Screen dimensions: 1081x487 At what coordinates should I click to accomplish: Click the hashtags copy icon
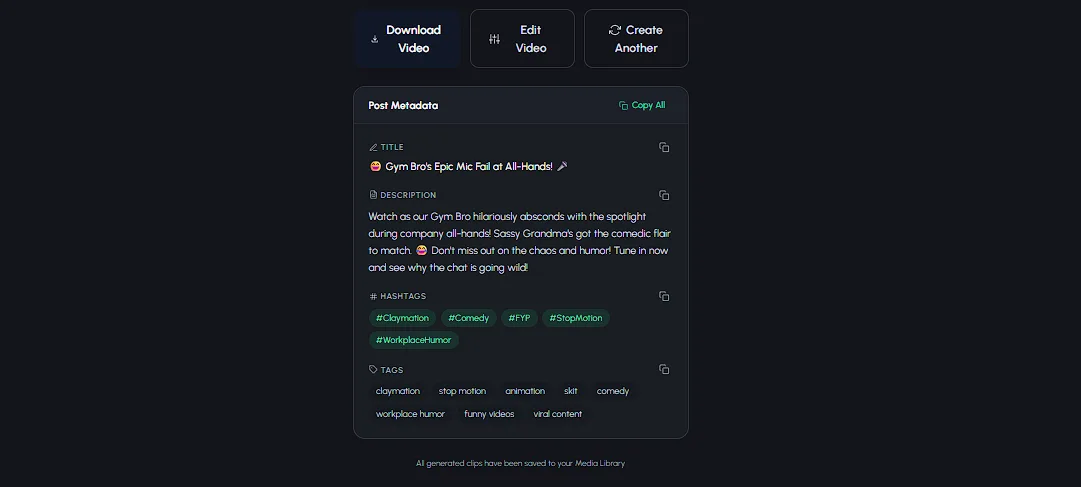tap(664, 296)
